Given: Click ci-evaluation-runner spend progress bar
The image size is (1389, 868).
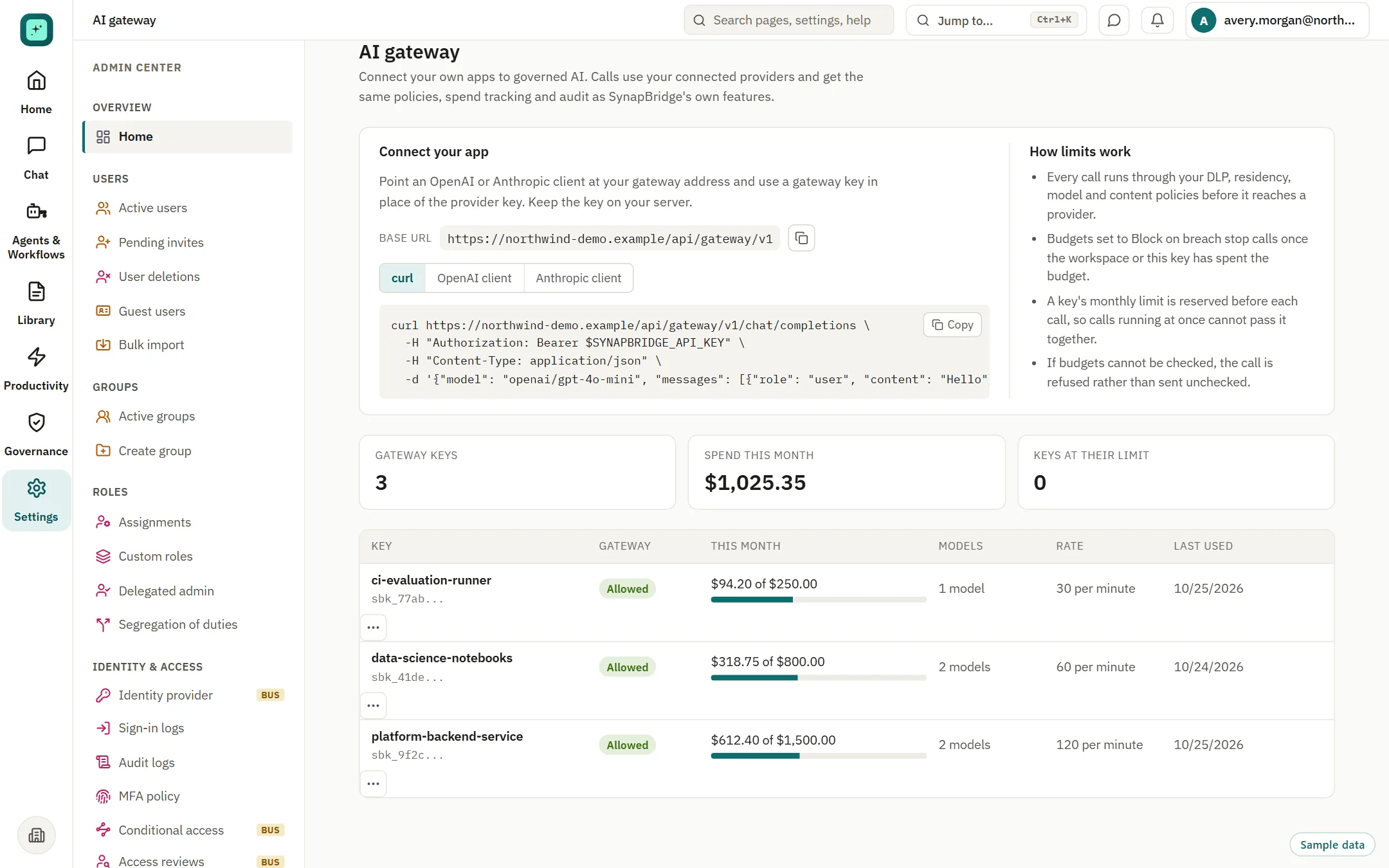Looking at the screenshot, I should [819, 600].
